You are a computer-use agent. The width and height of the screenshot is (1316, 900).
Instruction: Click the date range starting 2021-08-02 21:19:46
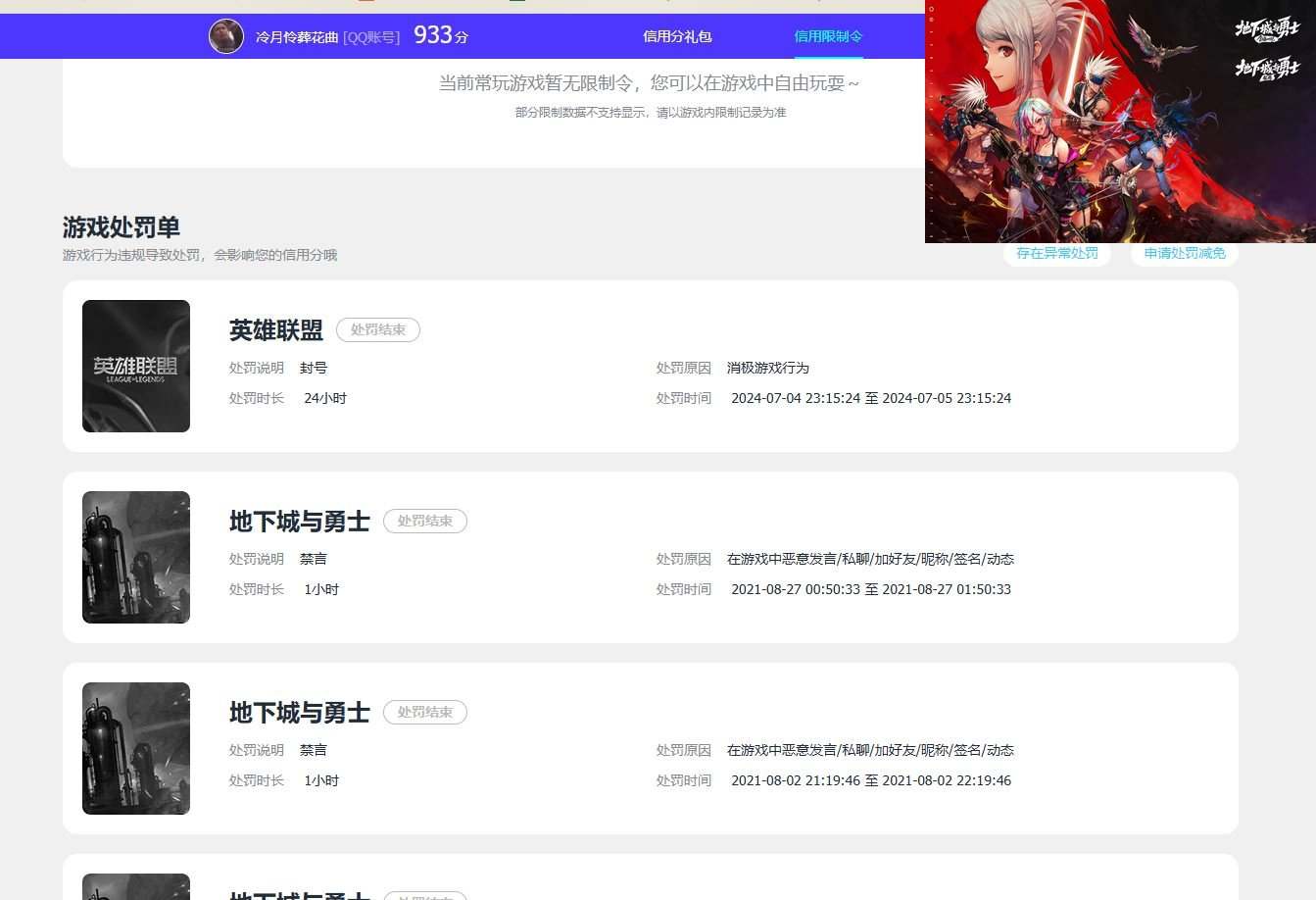pyautogui.click(x=871, y=780)
